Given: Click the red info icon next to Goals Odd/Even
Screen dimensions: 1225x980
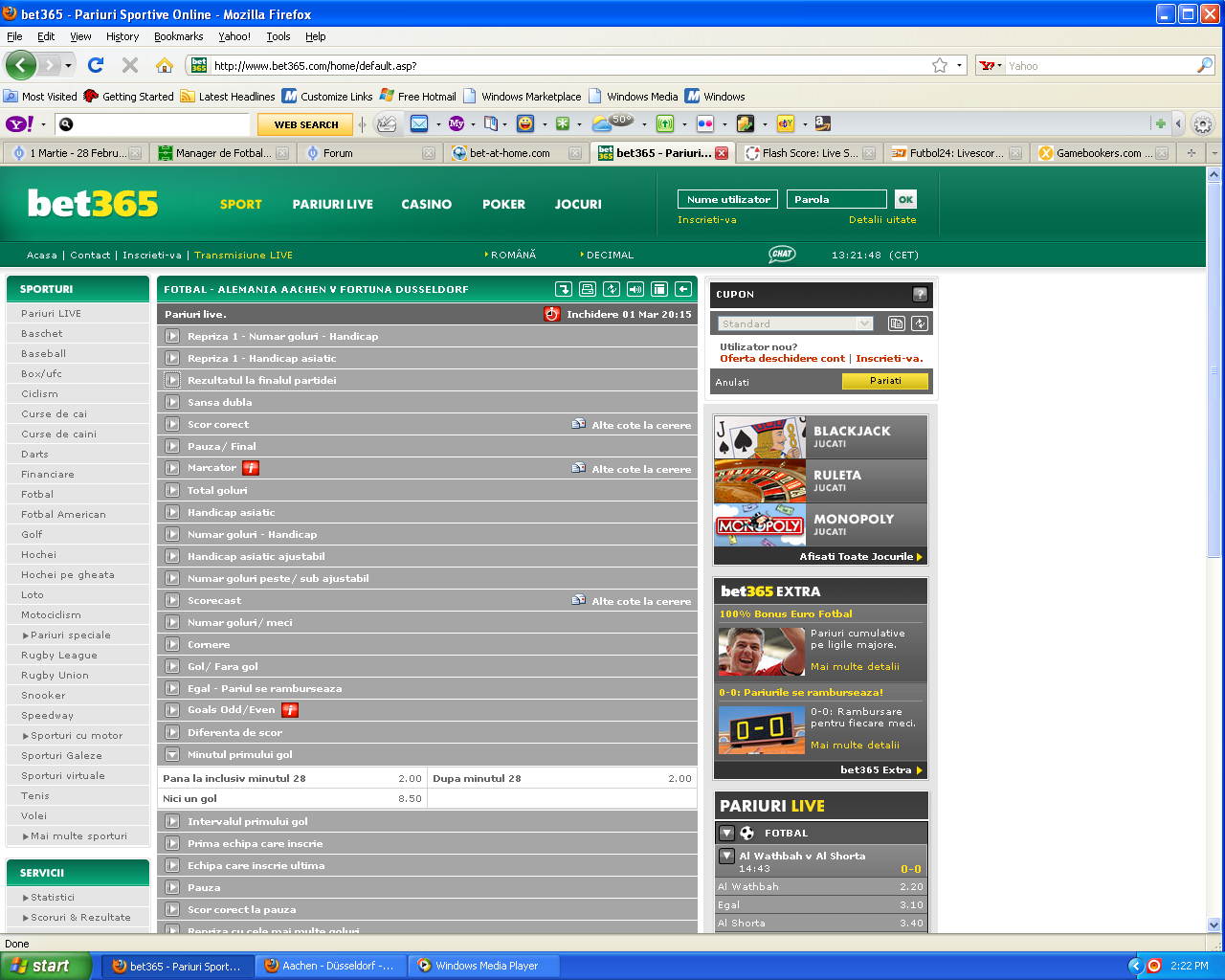Looking at the screenshot, I should (x=290, y=710).
